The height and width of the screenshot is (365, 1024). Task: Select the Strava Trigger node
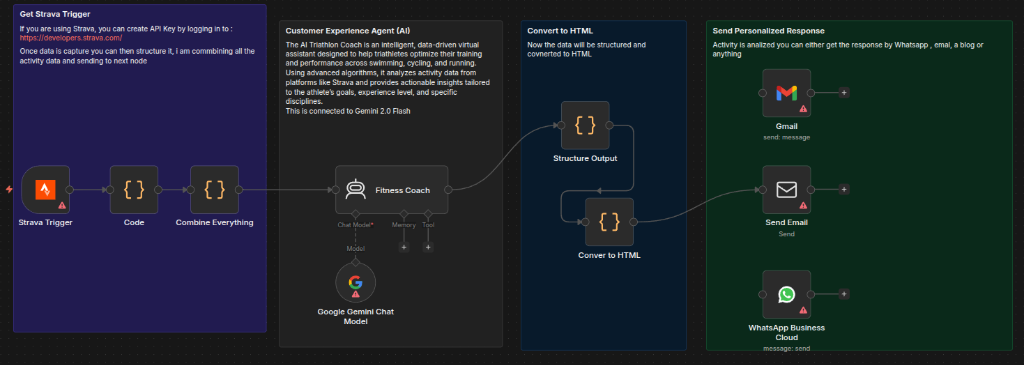point(45,189)
